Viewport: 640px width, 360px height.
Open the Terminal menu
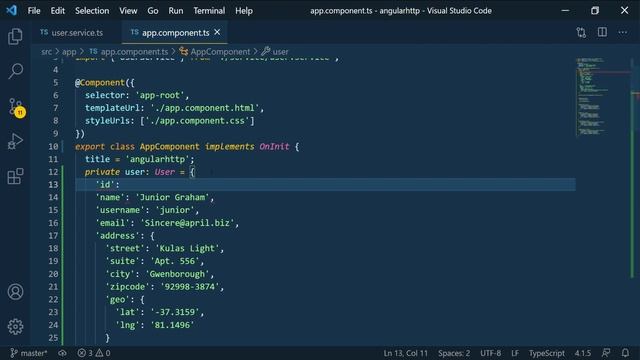(209, 11)
